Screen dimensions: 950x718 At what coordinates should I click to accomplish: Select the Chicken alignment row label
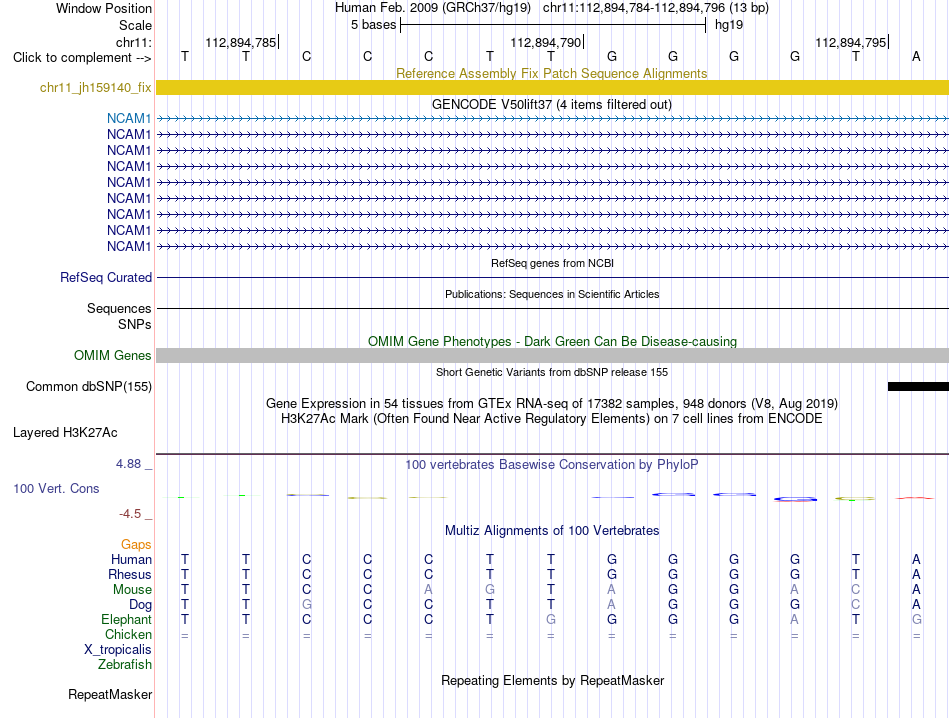pos(128,634)
